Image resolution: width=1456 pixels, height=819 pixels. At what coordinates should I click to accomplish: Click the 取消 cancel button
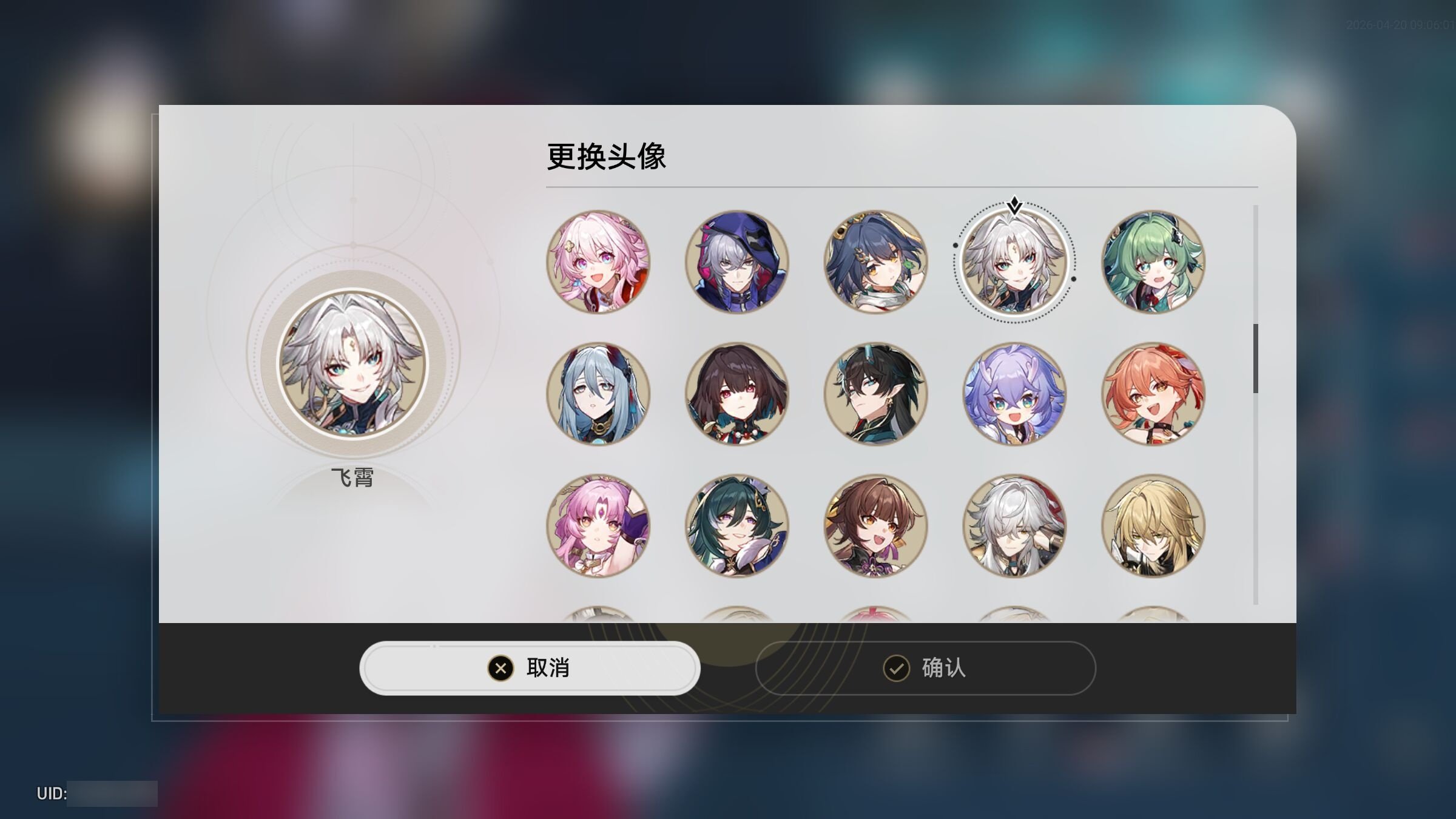530,668
